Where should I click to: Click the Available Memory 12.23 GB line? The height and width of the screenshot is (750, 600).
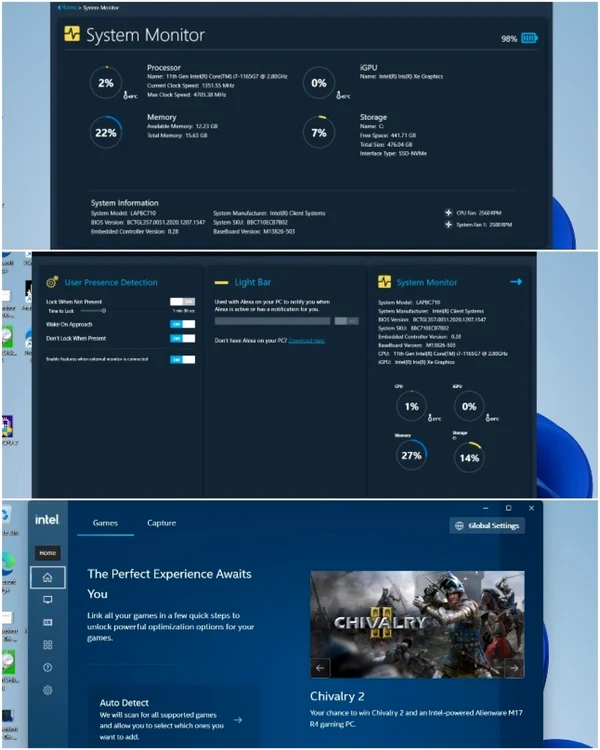[x=182, y=126]
